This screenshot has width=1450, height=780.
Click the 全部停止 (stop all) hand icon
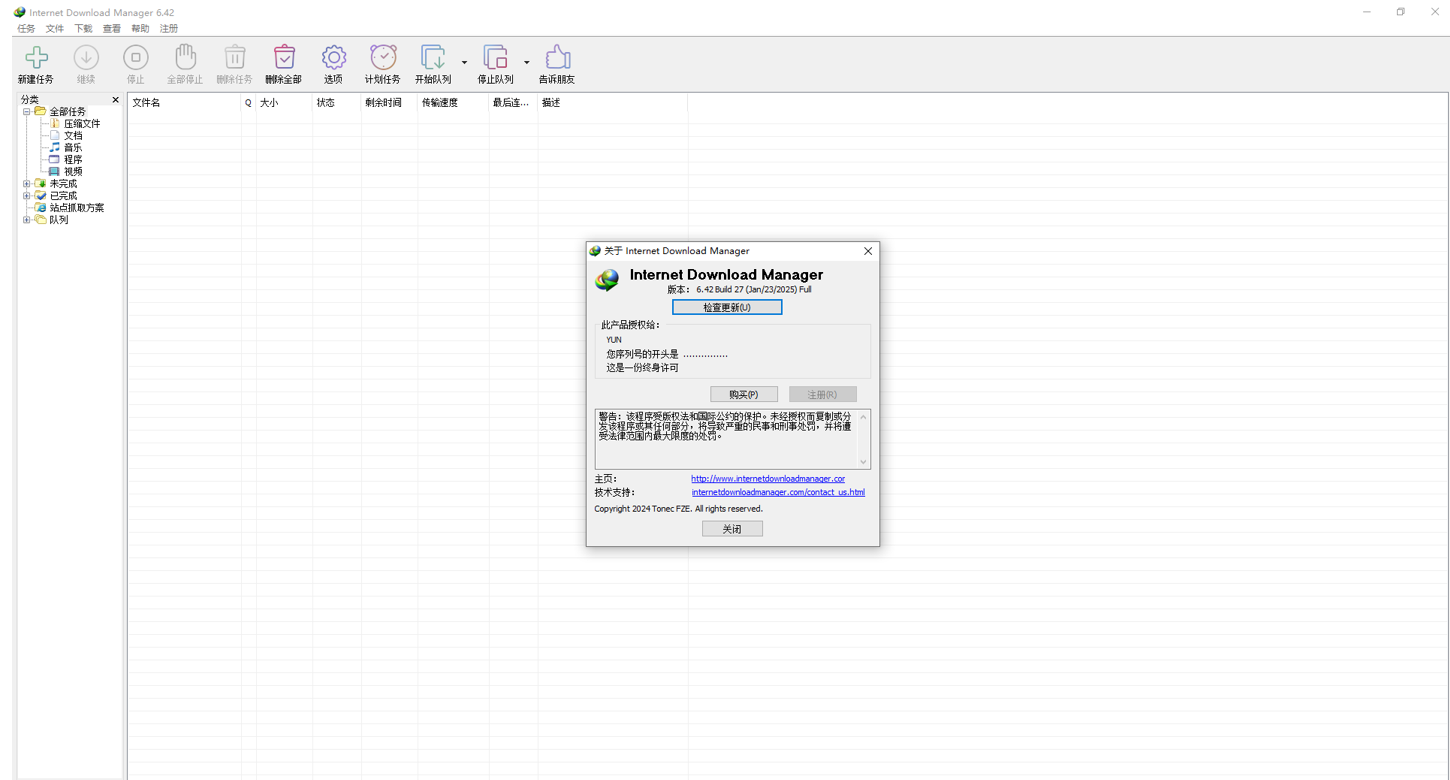[x=185, y=58]
